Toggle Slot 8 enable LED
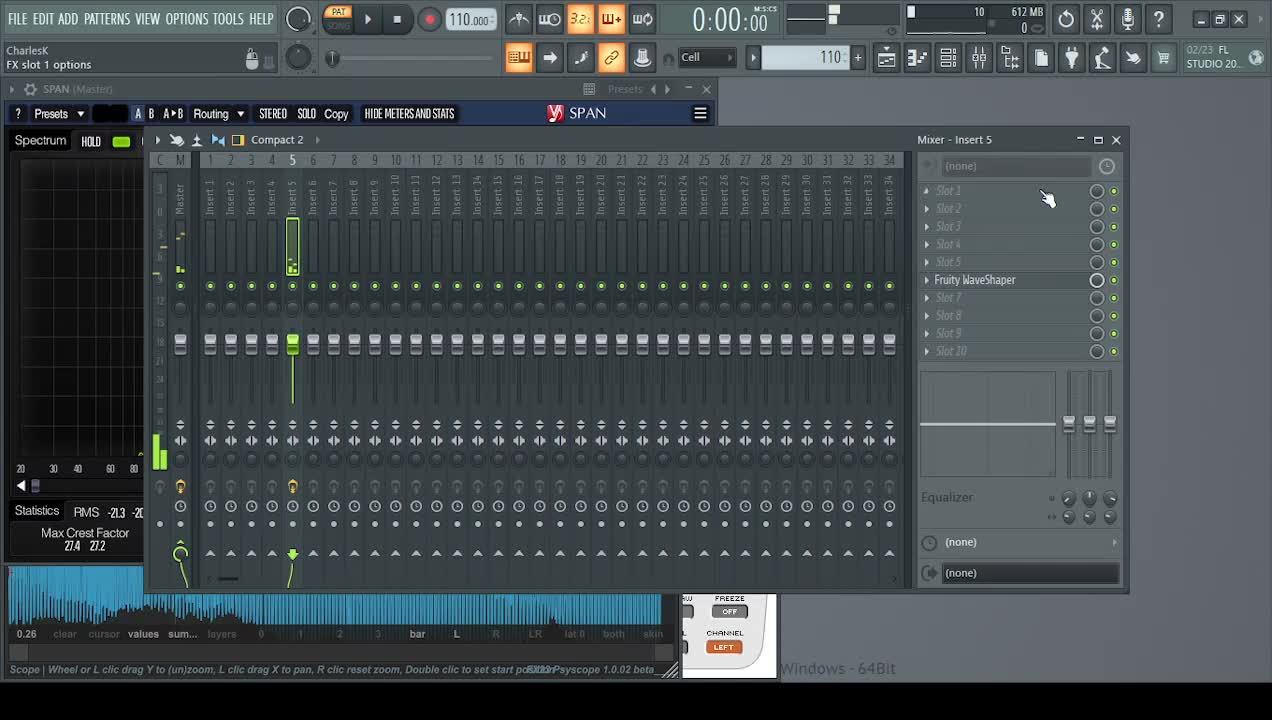1272x720 pixels. [x=1114, y=316]
